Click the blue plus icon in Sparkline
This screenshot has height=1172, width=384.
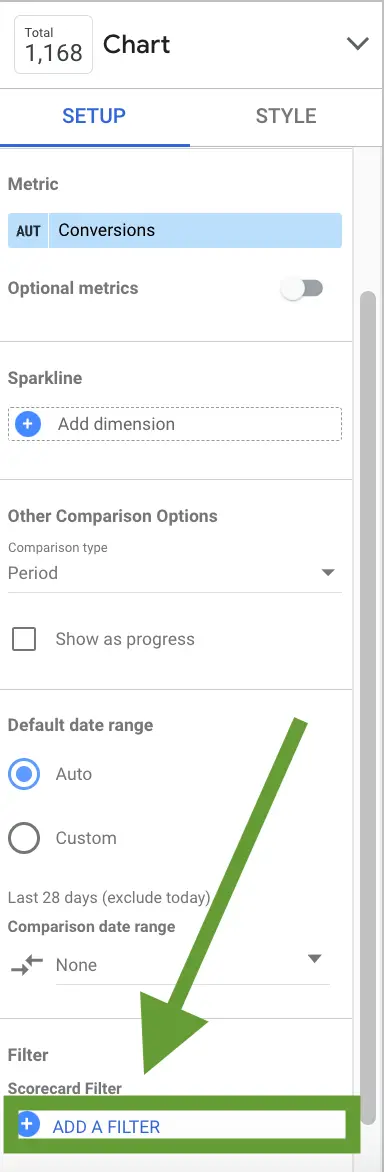coord(28,424)
